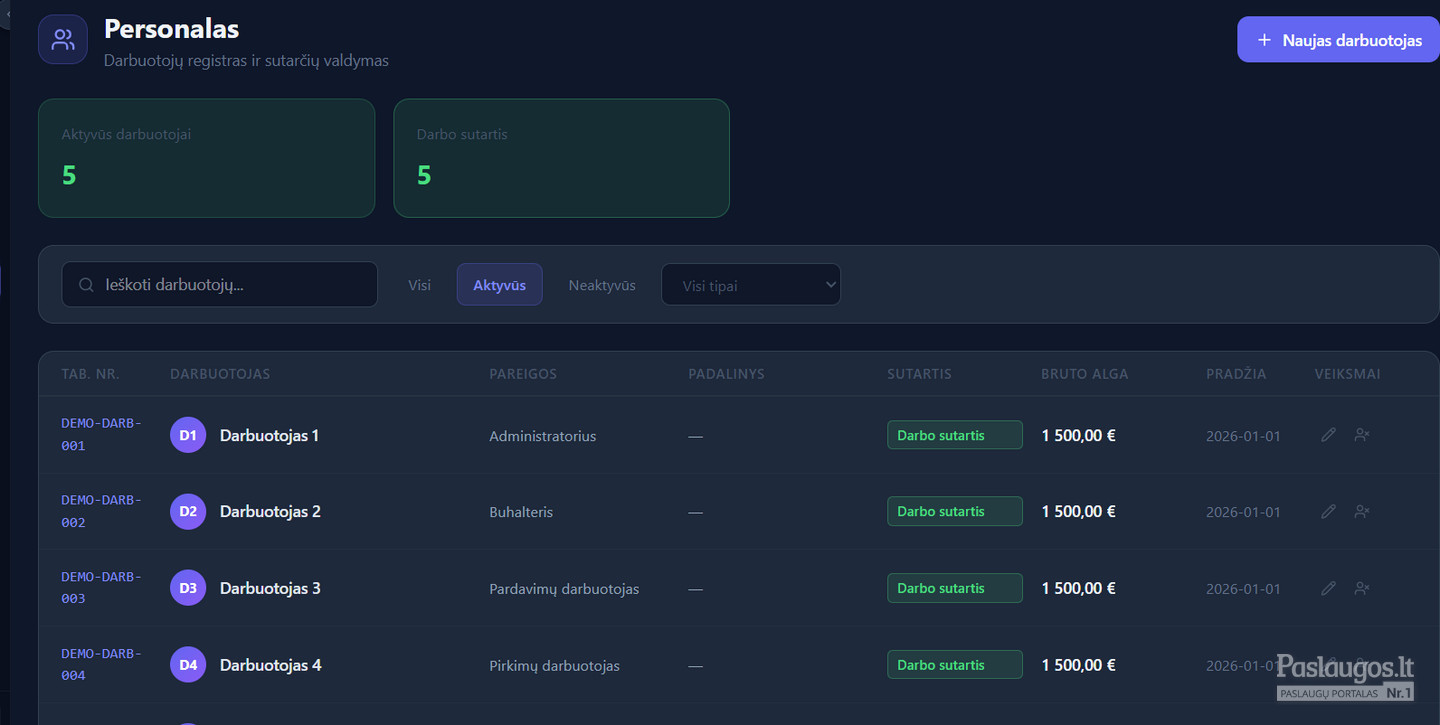Click 1 500,00 € salary of Darbuotojas 3
Screen dimensions: 1440x725
click(1078, 588)
